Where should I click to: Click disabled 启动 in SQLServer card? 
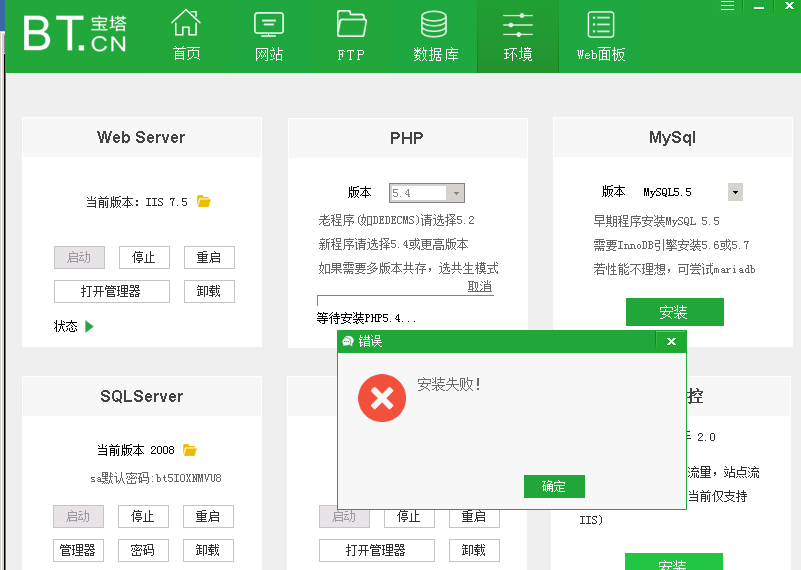pyautogui.click(x=78, y=516)
